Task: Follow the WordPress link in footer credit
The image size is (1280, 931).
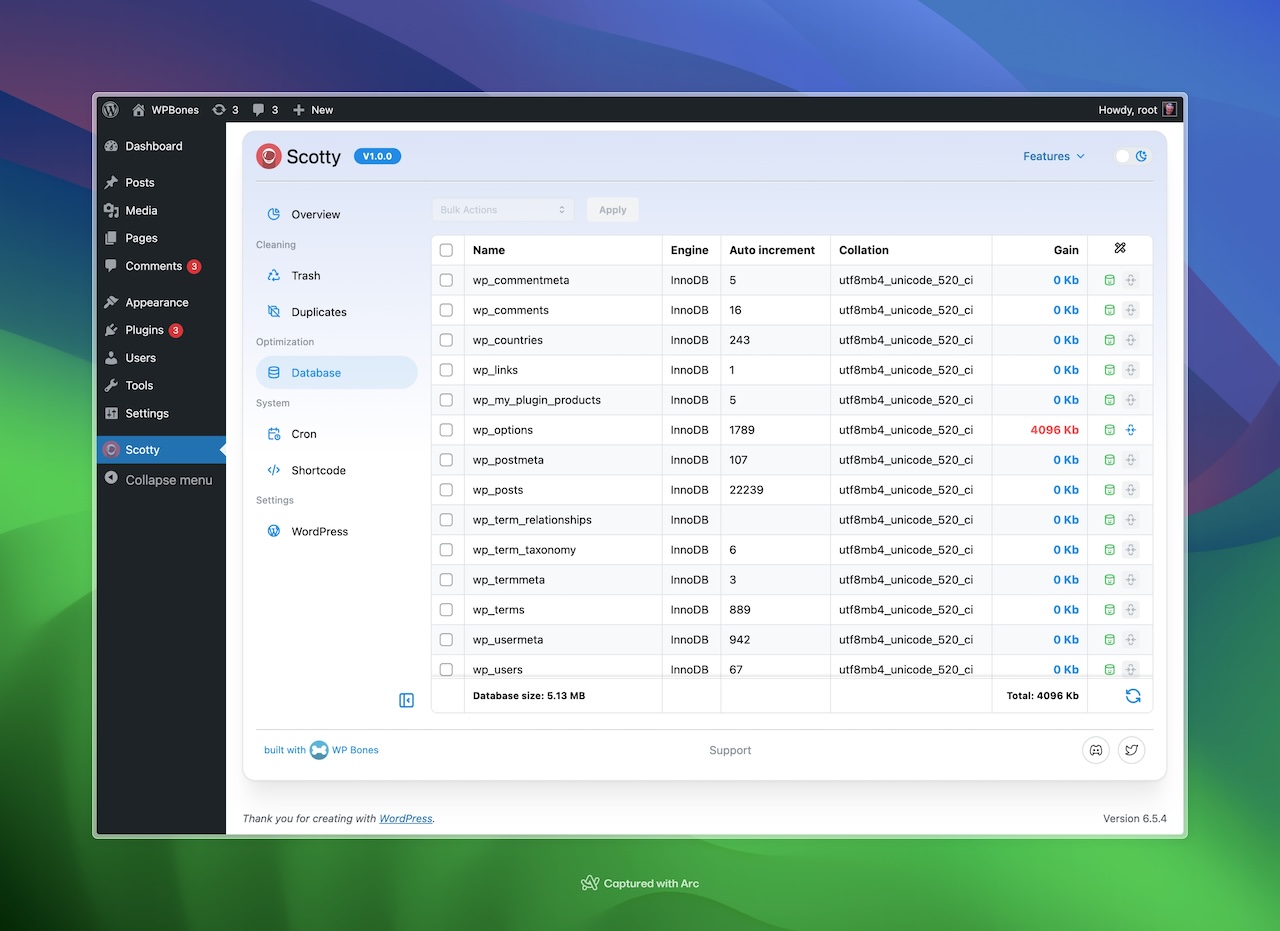Action: pos(406,818)
